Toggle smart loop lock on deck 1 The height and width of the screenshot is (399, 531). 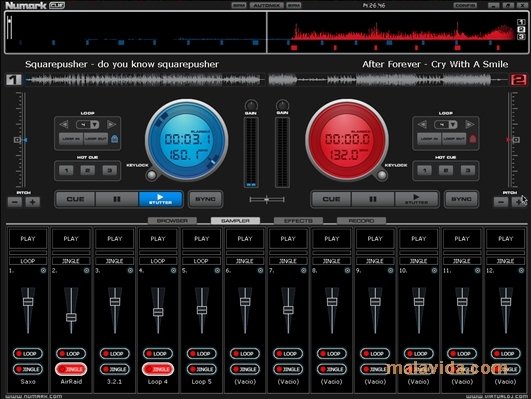pyautogui.click(x=114, y=139)
